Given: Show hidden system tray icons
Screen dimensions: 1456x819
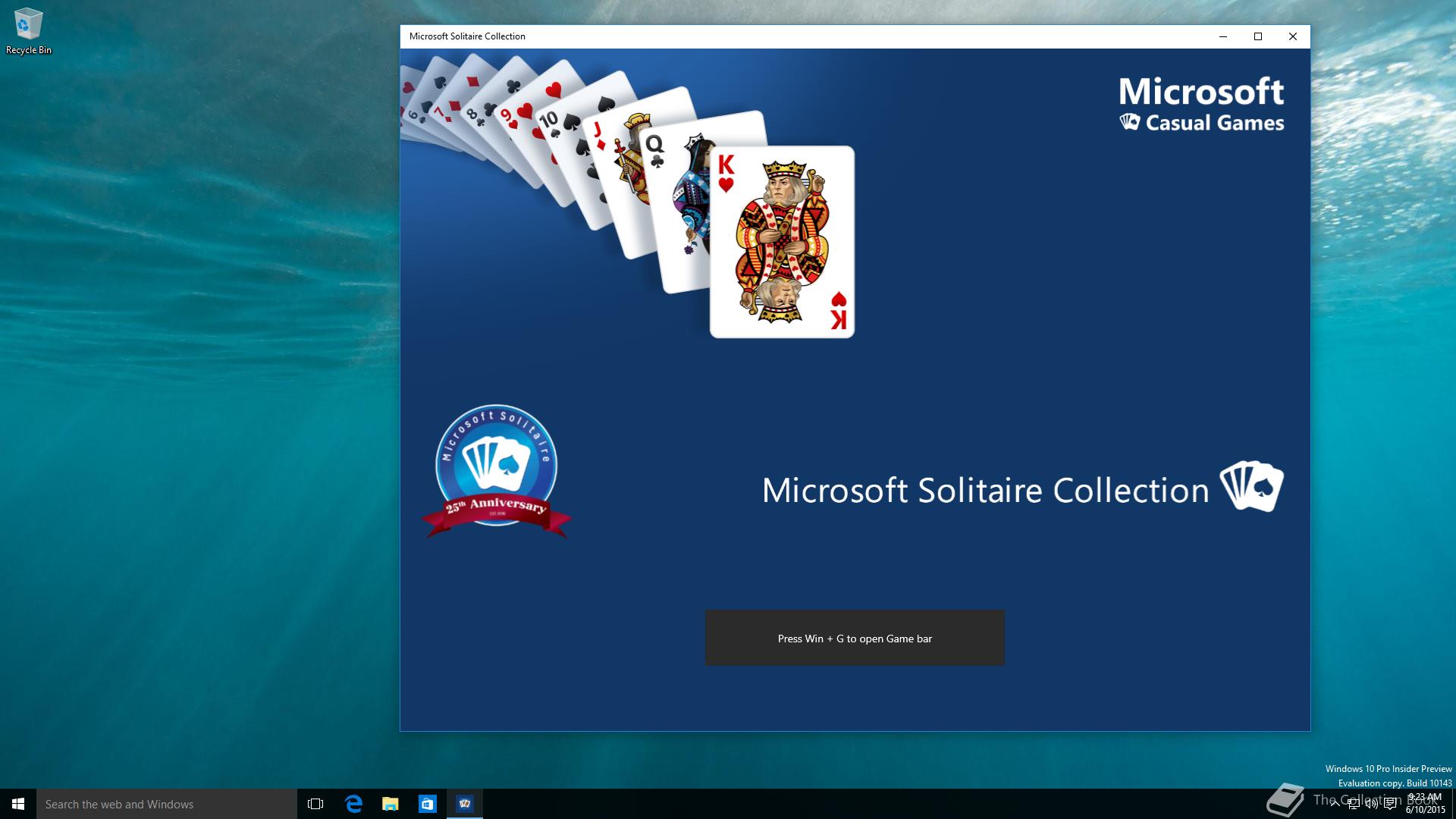Looking at the screenshot, I should (1335, 804).
